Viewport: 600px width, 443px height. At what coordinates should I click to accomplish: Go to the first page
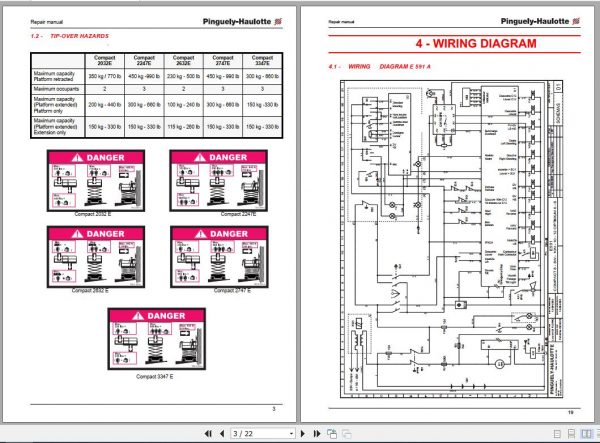click(x=208, y=433)
